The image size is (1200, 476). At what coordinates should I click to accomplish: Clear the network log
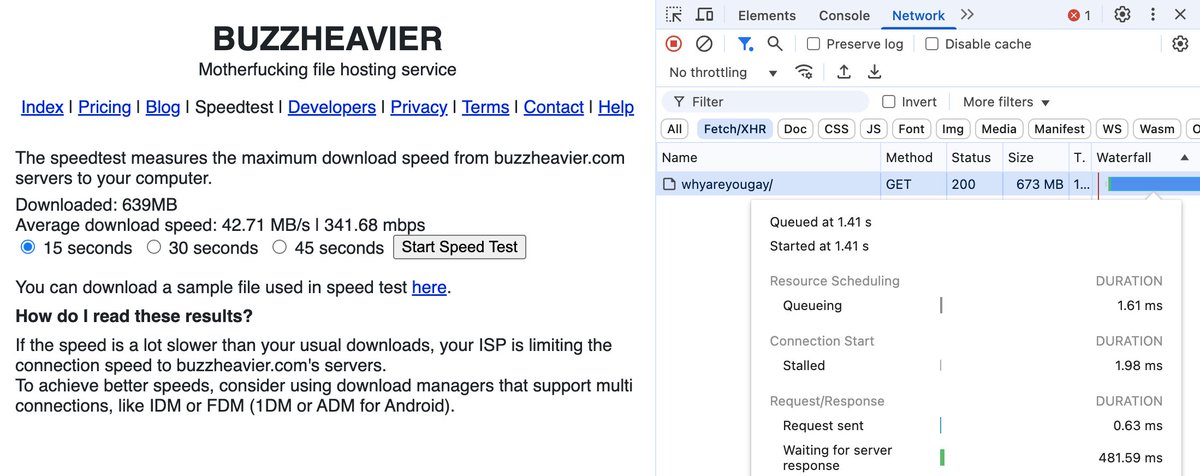click(x=704, y=44)
